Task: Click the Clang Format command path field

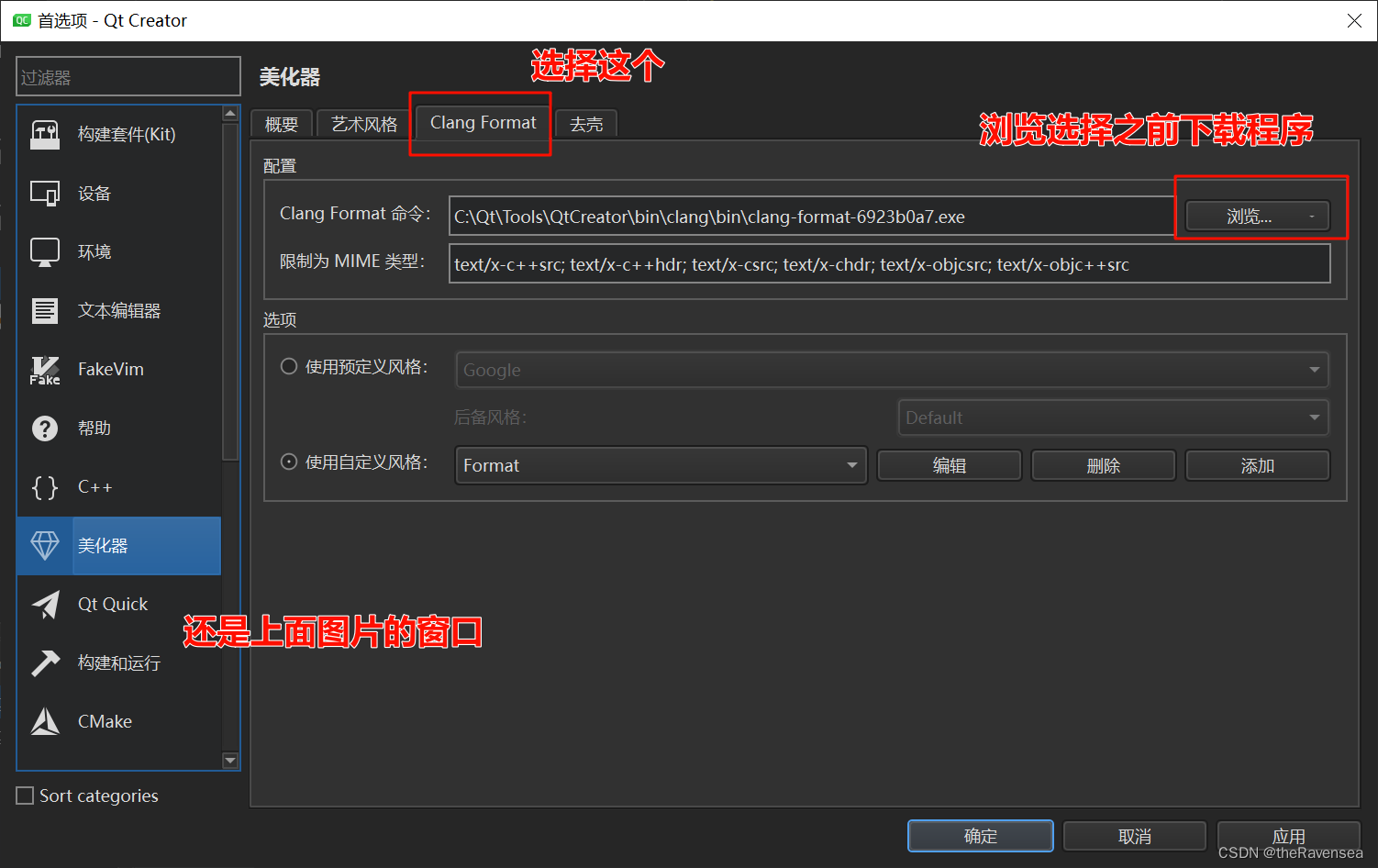Action: point(813,217)
